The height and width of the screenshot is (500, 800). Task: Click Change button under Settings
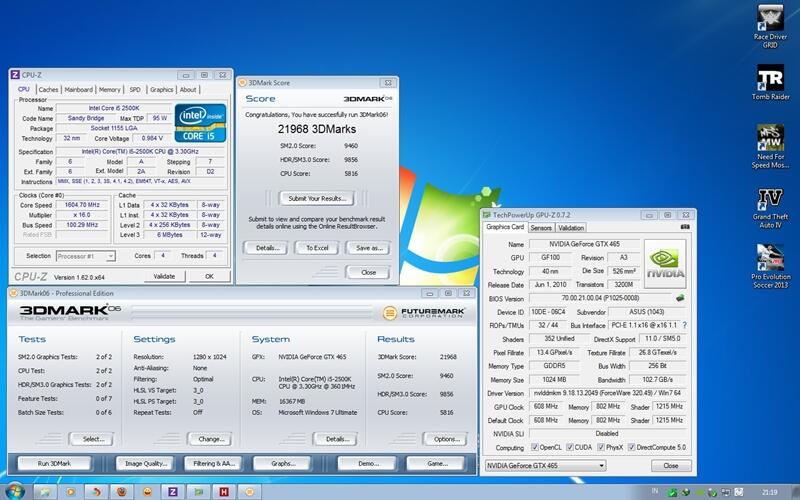[x=210, y=439]
